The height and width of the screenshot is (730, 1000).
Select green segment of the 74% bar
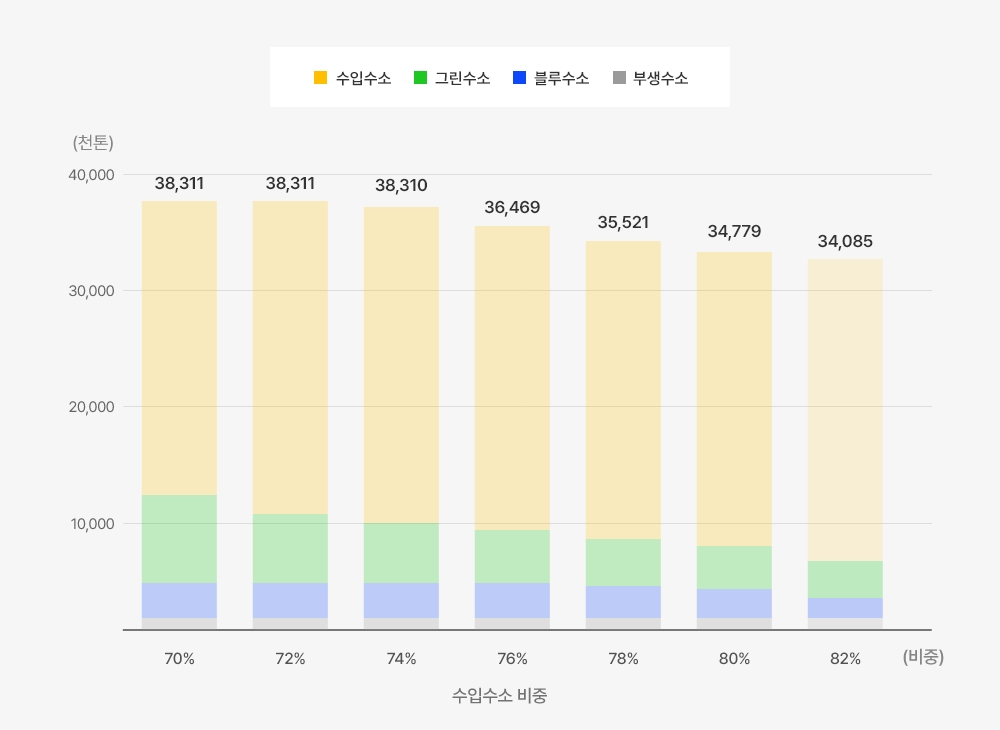coord(401,553)
